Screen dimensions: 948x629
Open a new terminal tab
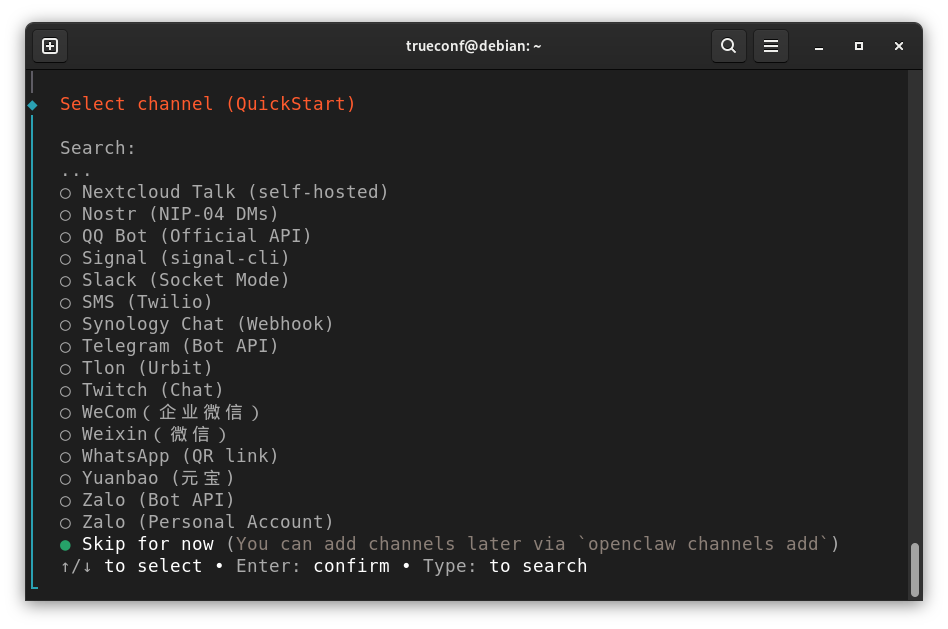50,46
